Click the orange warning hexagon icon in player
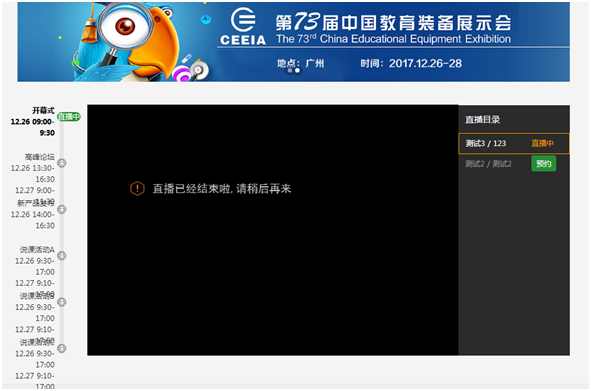 (x=137, y=188)
